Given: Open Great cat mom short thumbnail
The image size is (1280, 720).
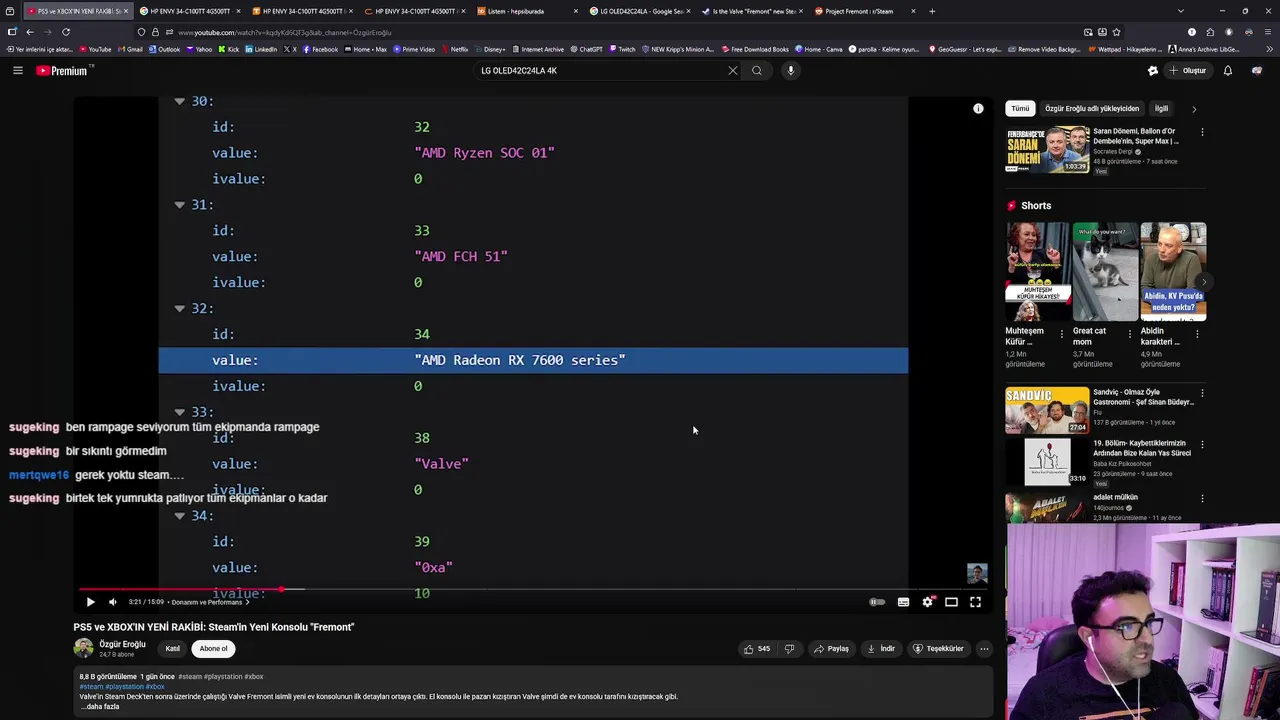Looking at the screenshot, I should [1105, 271].
